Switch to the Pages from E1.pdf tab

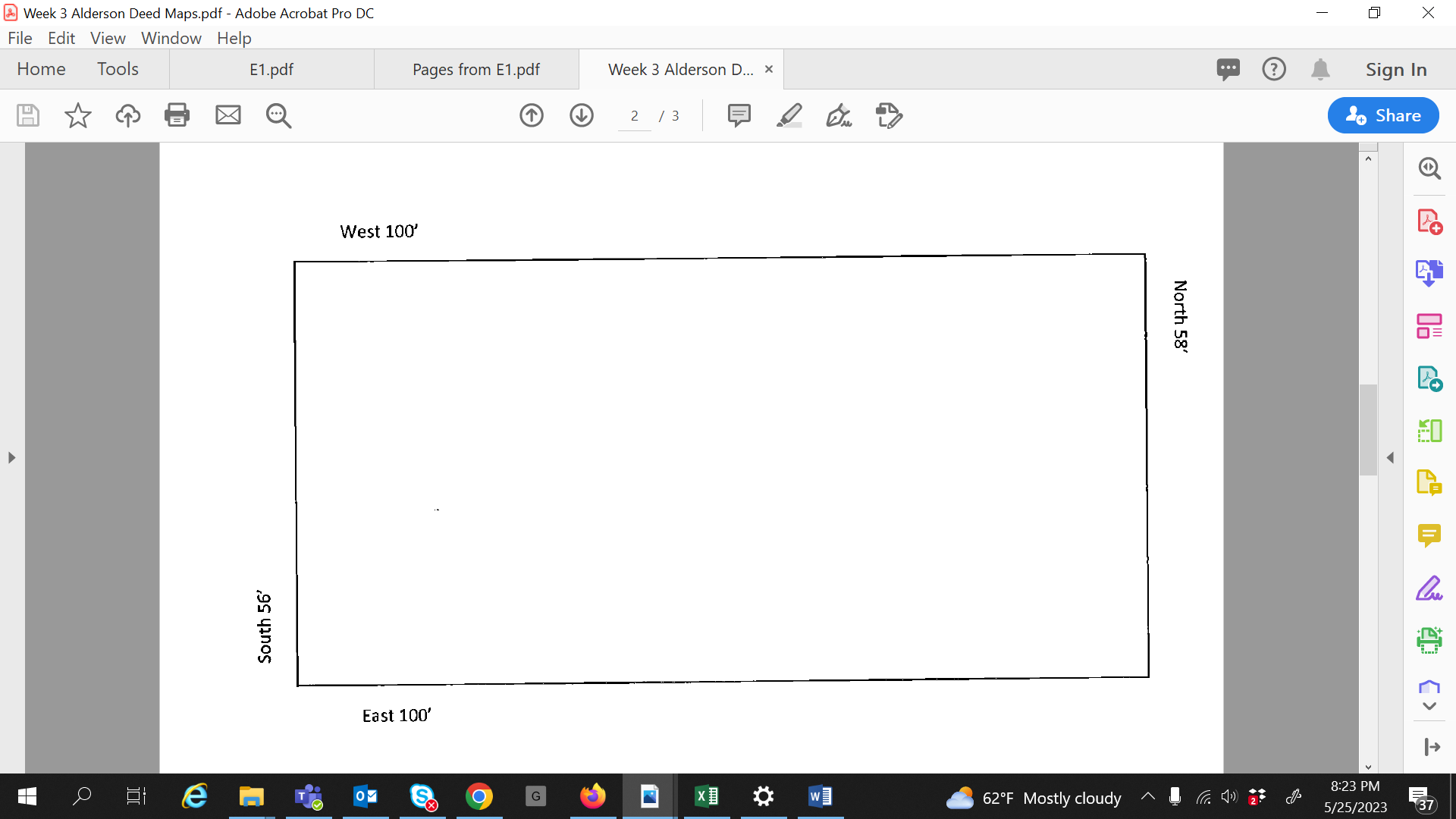(475, 69)
